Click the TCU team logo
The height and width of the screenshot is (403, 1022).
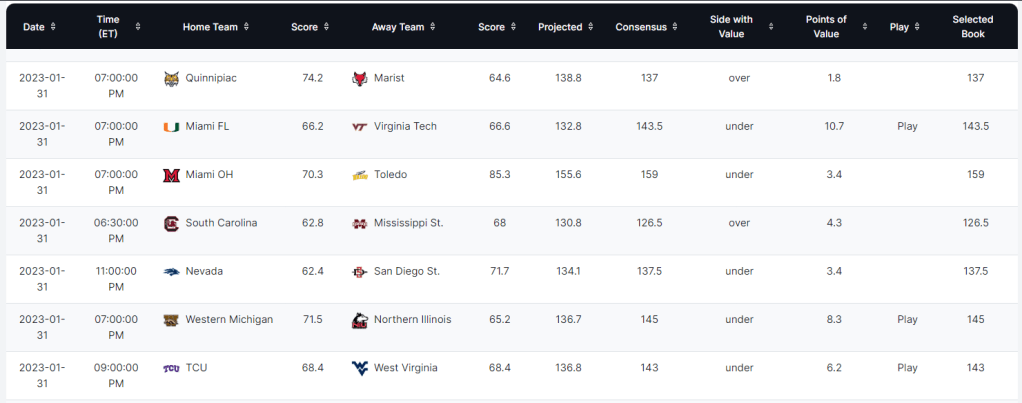coord(171,368)
